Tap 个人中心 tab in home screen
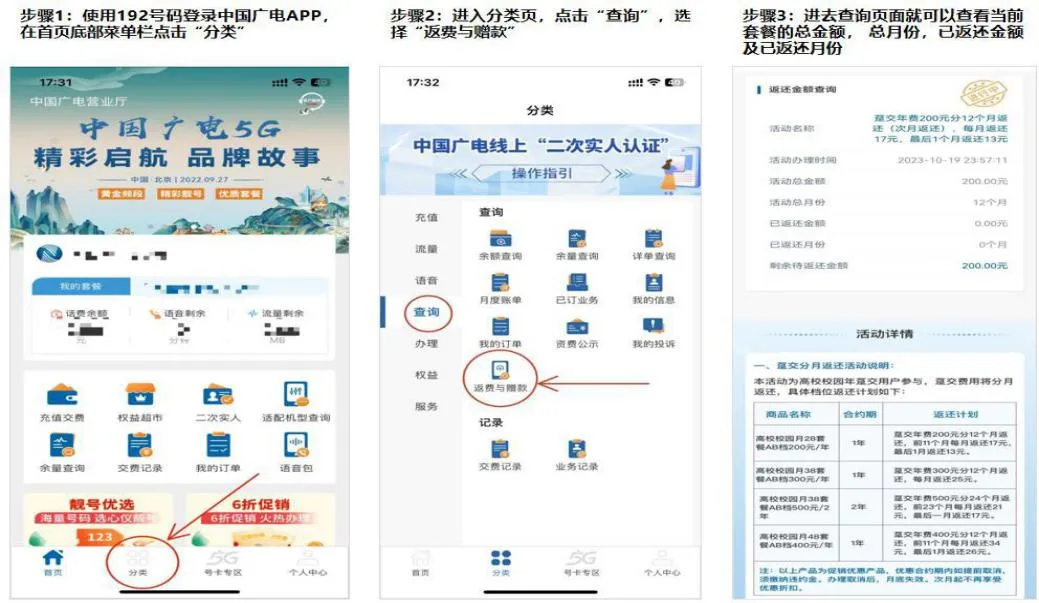The width and height of the screenshot is (1039, 603). coord(307,563)
